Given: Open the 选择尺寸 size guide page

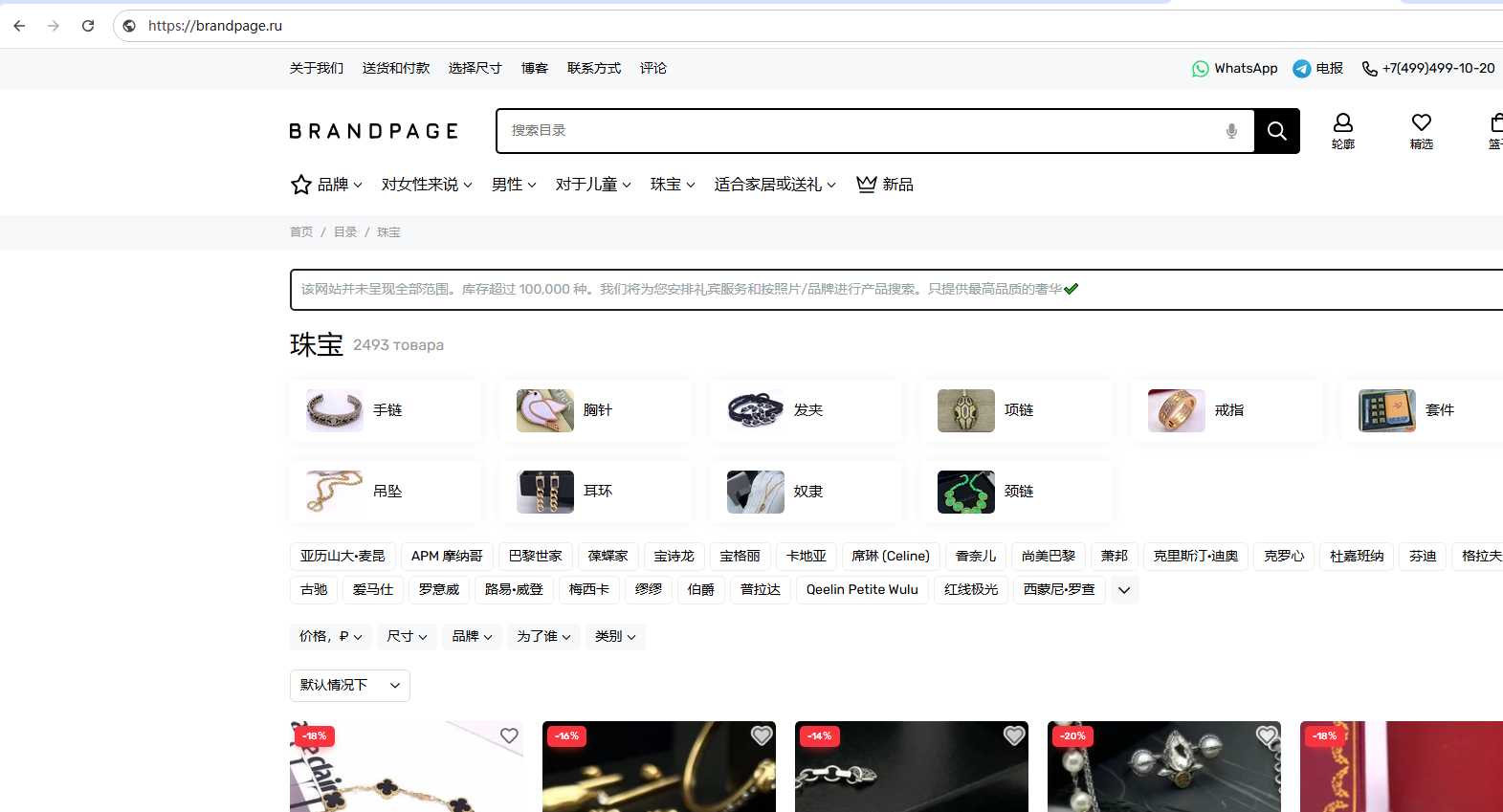Looking at the screenshot, I should (x=475, y=69).
